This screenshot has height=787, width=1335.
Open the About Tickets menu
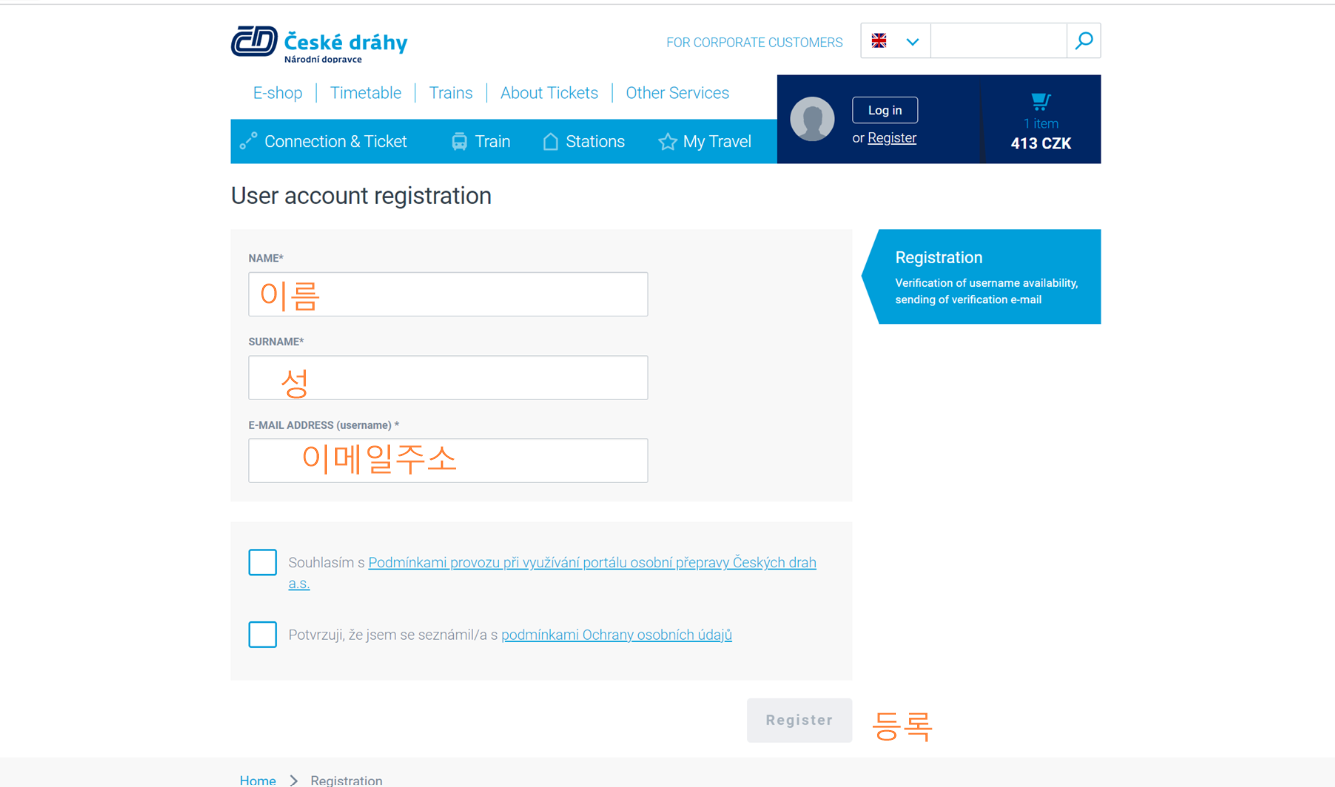[x=549, y=93]
